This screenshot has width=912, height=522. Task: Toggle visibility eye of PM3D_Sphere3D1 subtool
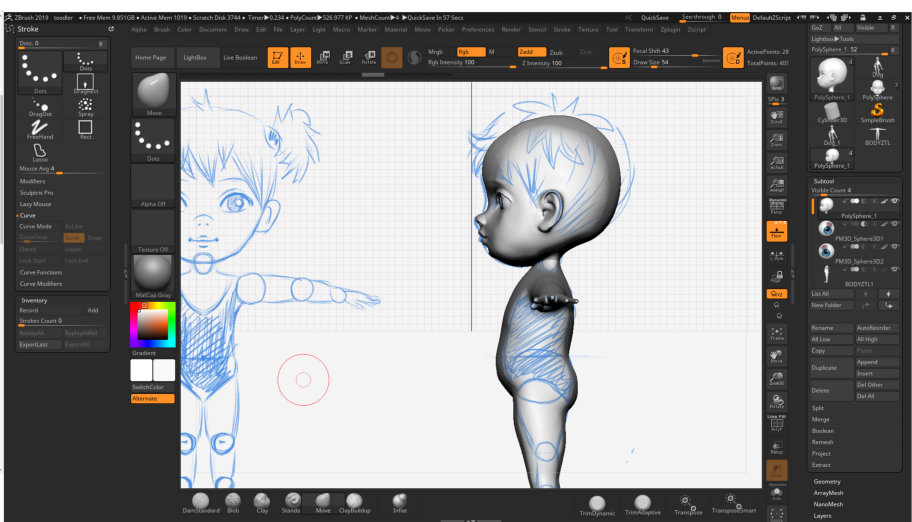(x=895, y=224)
